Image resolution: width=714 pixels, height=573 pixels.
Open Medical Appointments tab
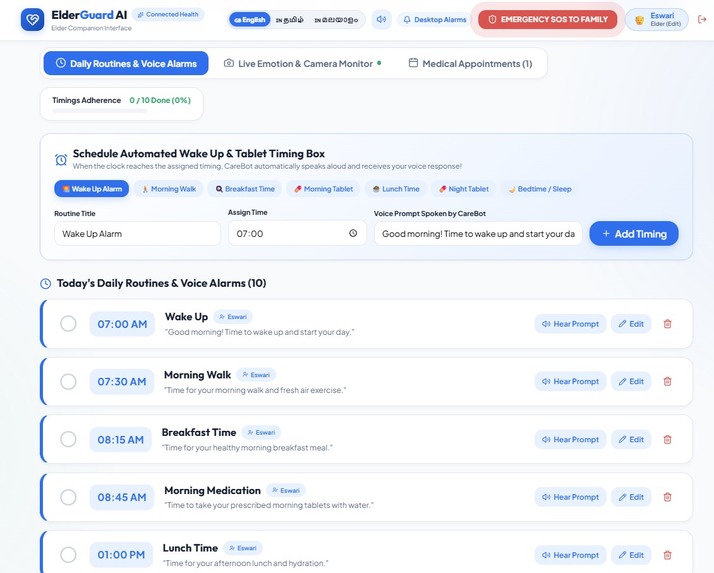470,63
